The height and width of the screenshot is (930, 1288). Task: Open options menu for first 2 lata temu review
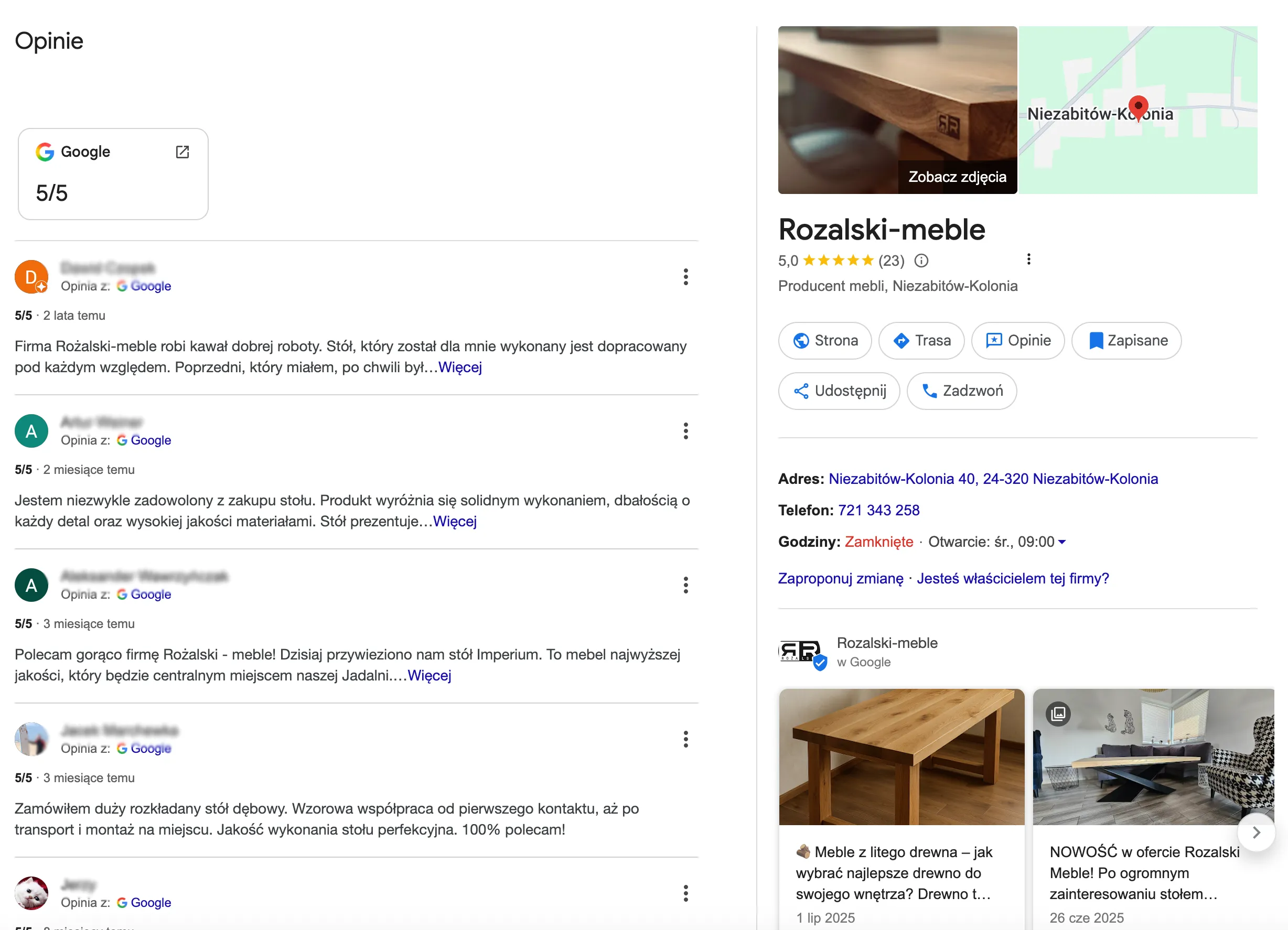tap(685, 276)
